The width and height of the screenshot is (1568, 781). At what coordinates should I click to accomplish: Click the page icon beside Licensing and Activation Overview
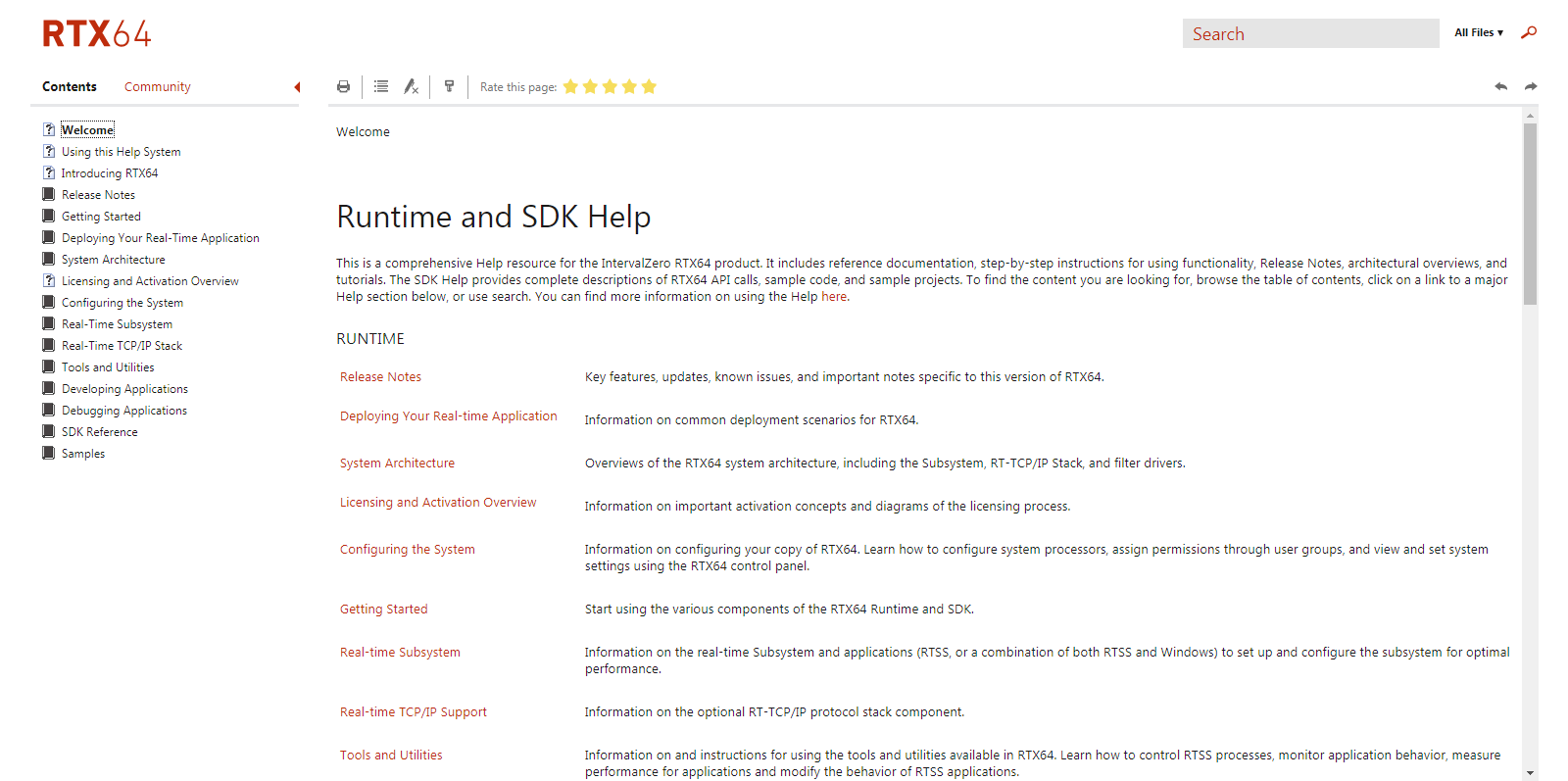coord(49,280)
